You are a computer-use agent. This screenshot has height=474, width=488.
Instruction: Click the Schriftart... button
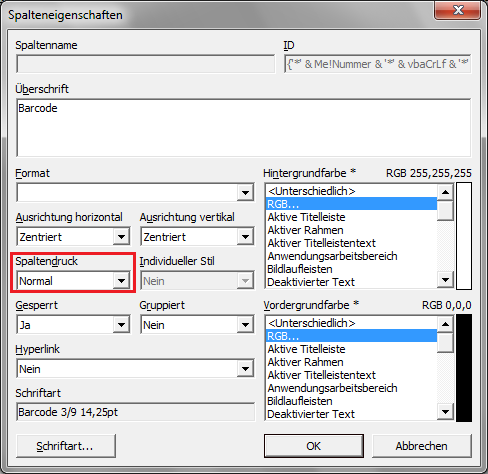point(66,446)
